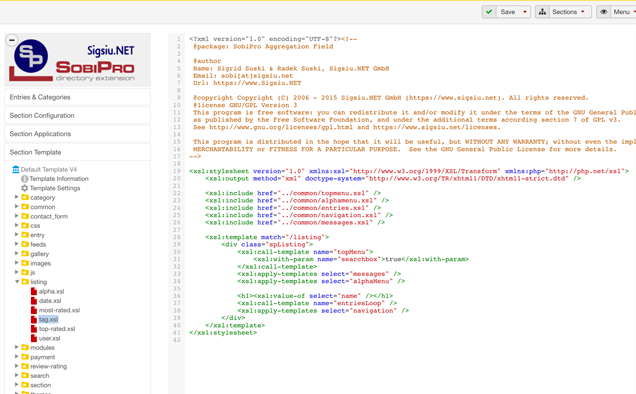Screen dimensions: 636x394
Task: Click the gallery folder icon
Action: (25, 253)
